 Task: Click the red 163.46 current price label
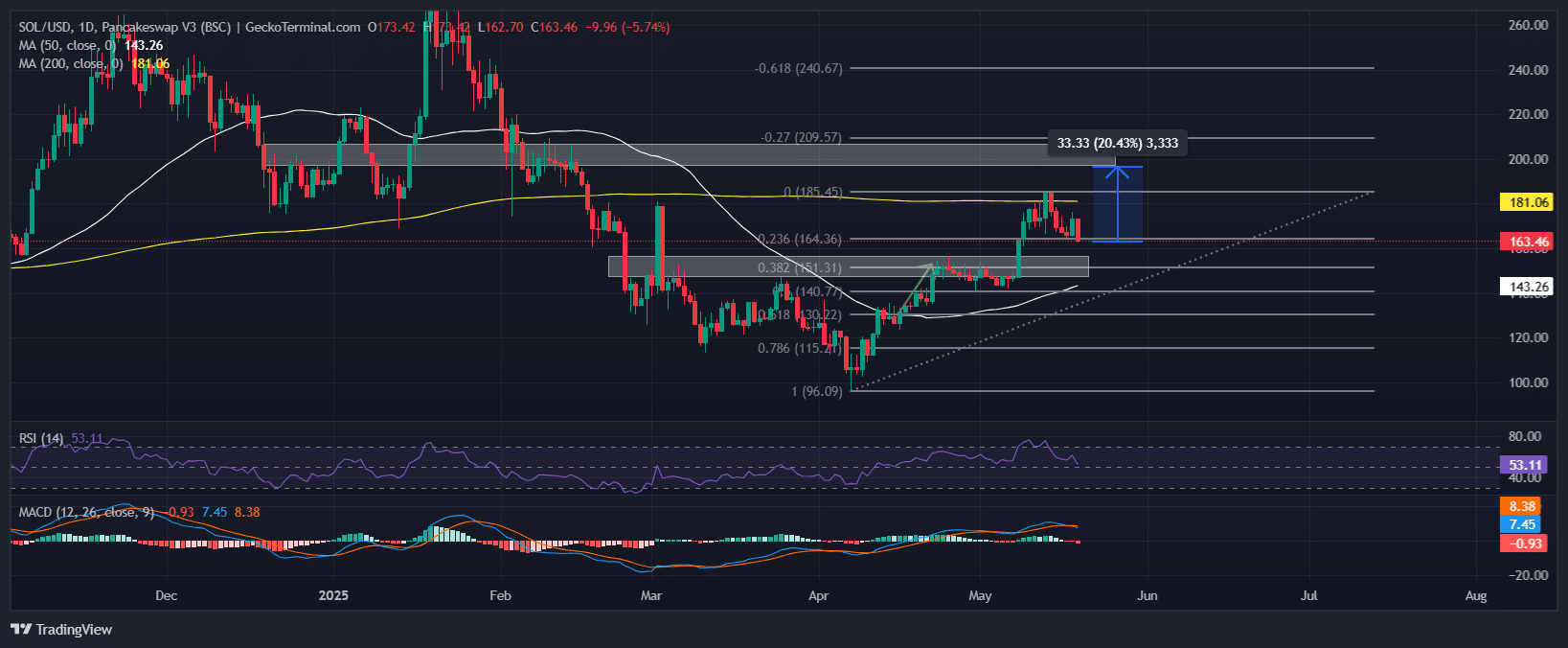tap(1529, 242)
